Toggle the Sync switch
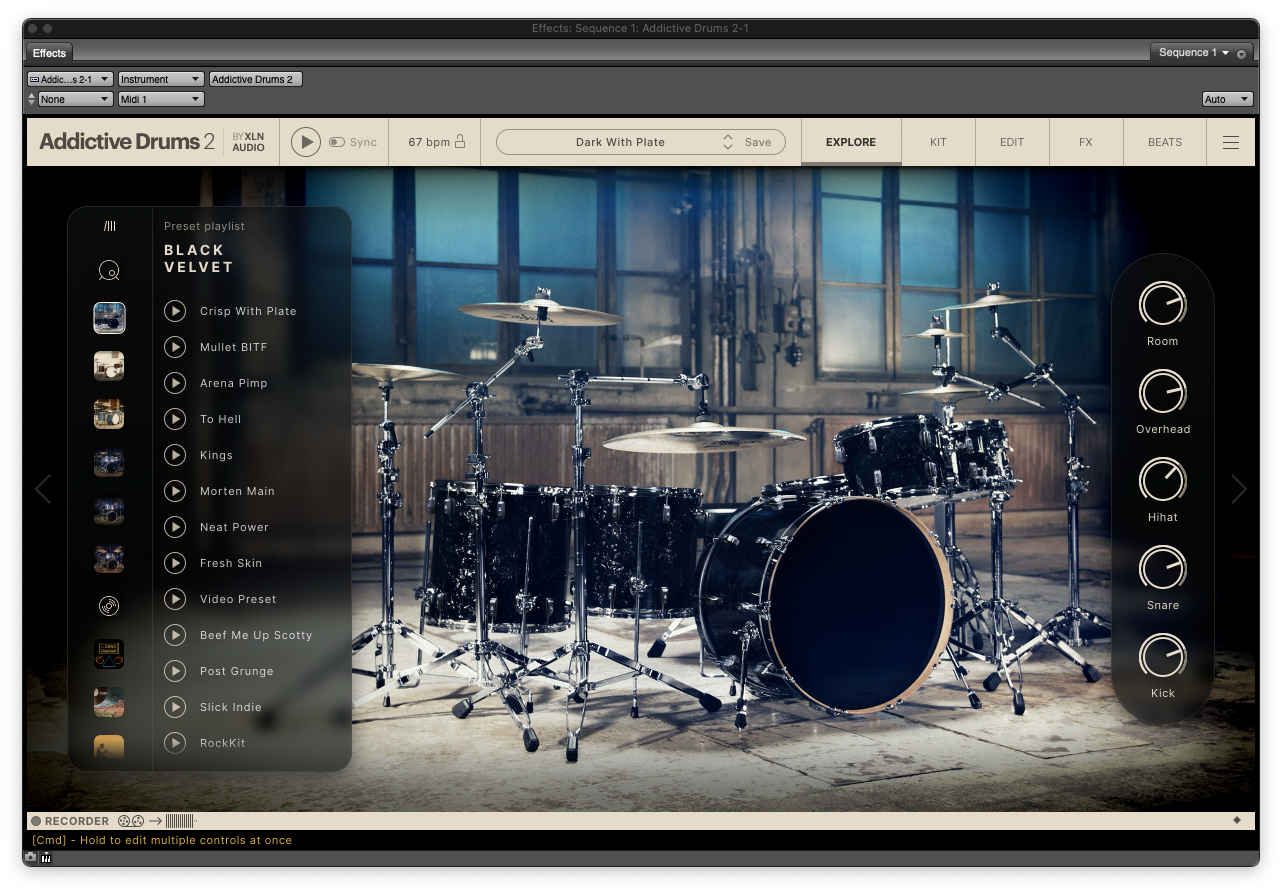This screenshot has height=893, width=1282. coord(337,142)
